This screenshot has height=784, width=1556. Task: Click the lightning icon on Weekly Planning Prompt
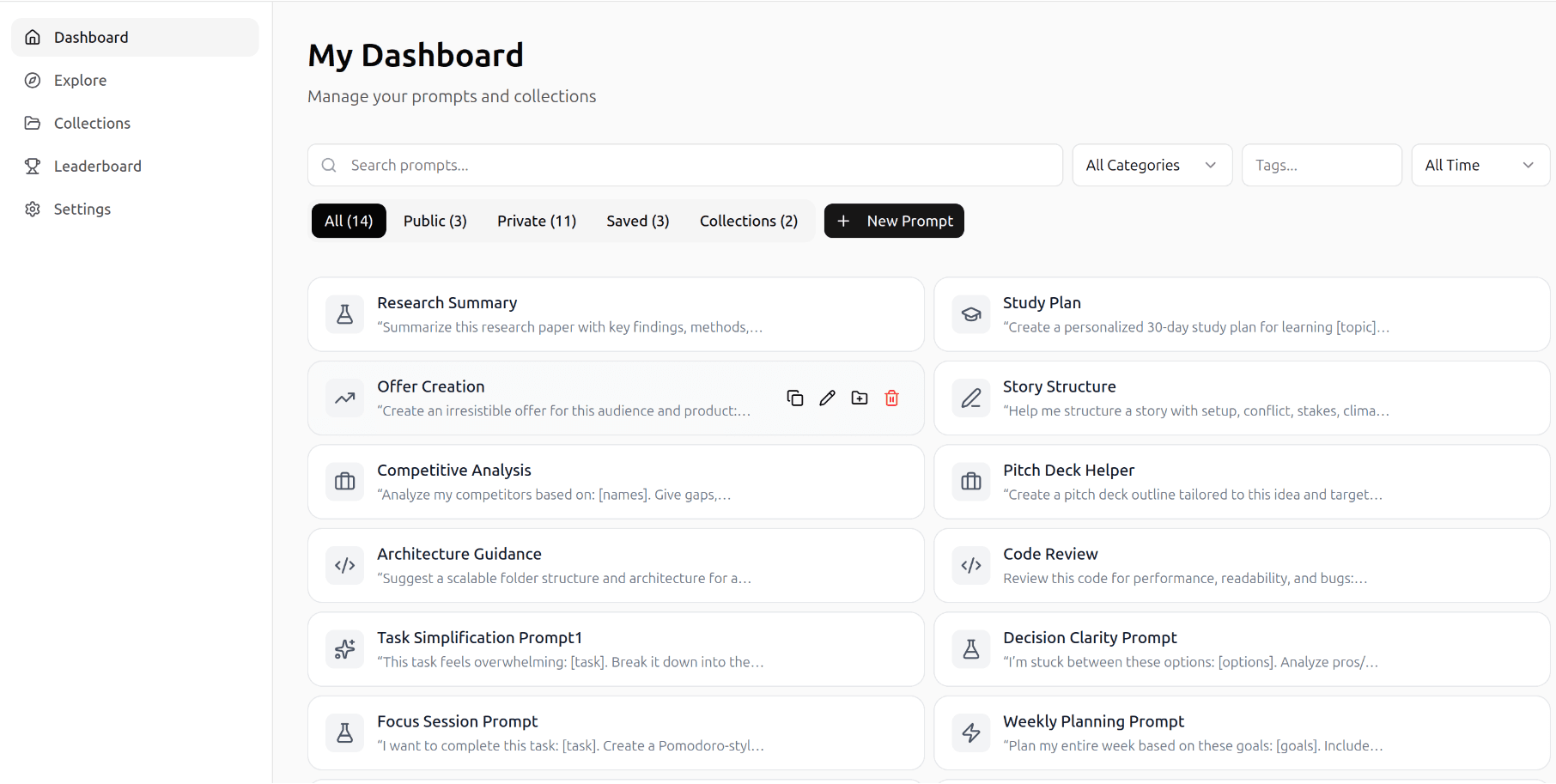(971, 732)
